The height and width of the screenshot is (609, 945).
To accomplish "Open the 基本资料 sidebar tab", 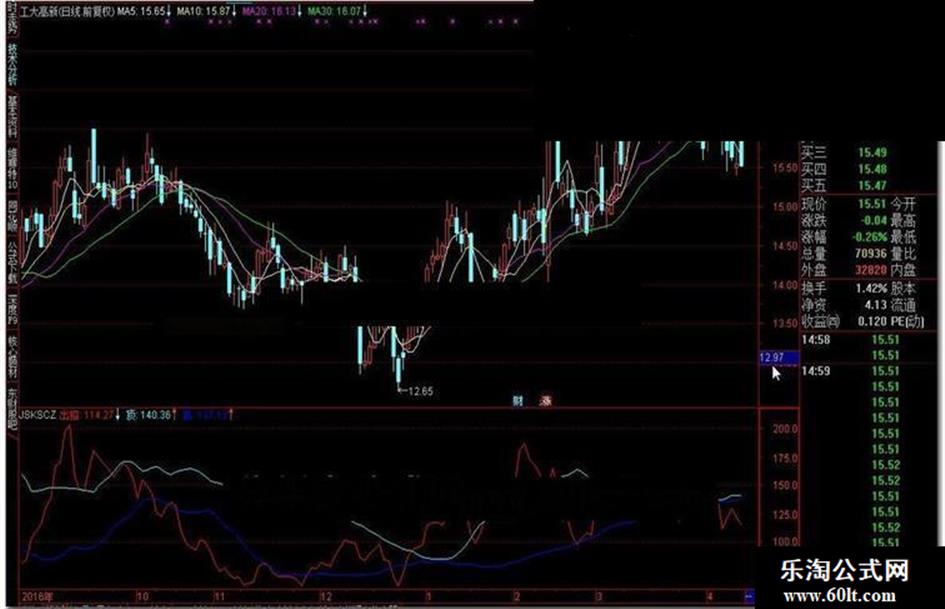I will click(x=13, y=116).
